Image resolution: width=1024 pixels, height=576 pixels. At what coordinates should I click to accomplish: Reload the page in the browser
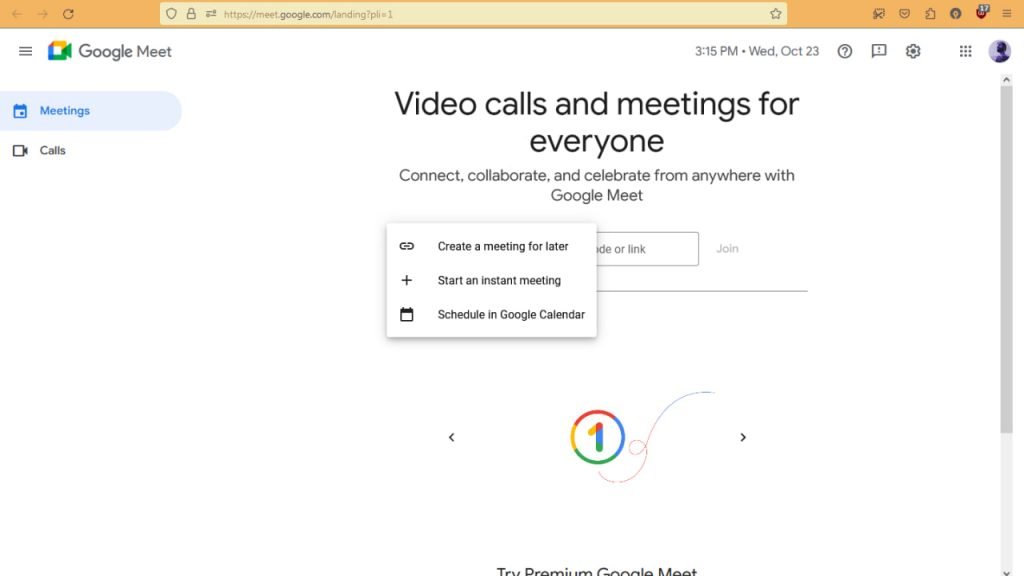[x=68, y=14]
